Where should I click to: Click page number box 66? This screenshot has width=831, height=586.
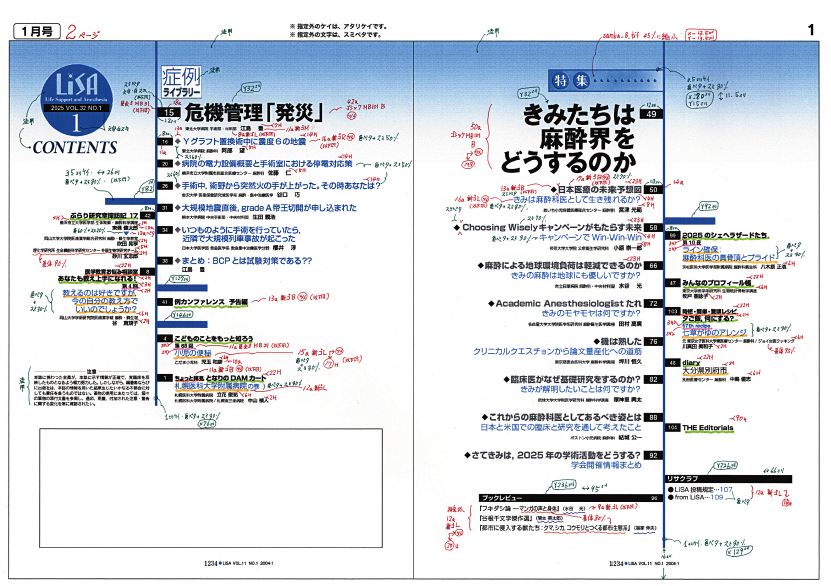[x=651, y=265]
